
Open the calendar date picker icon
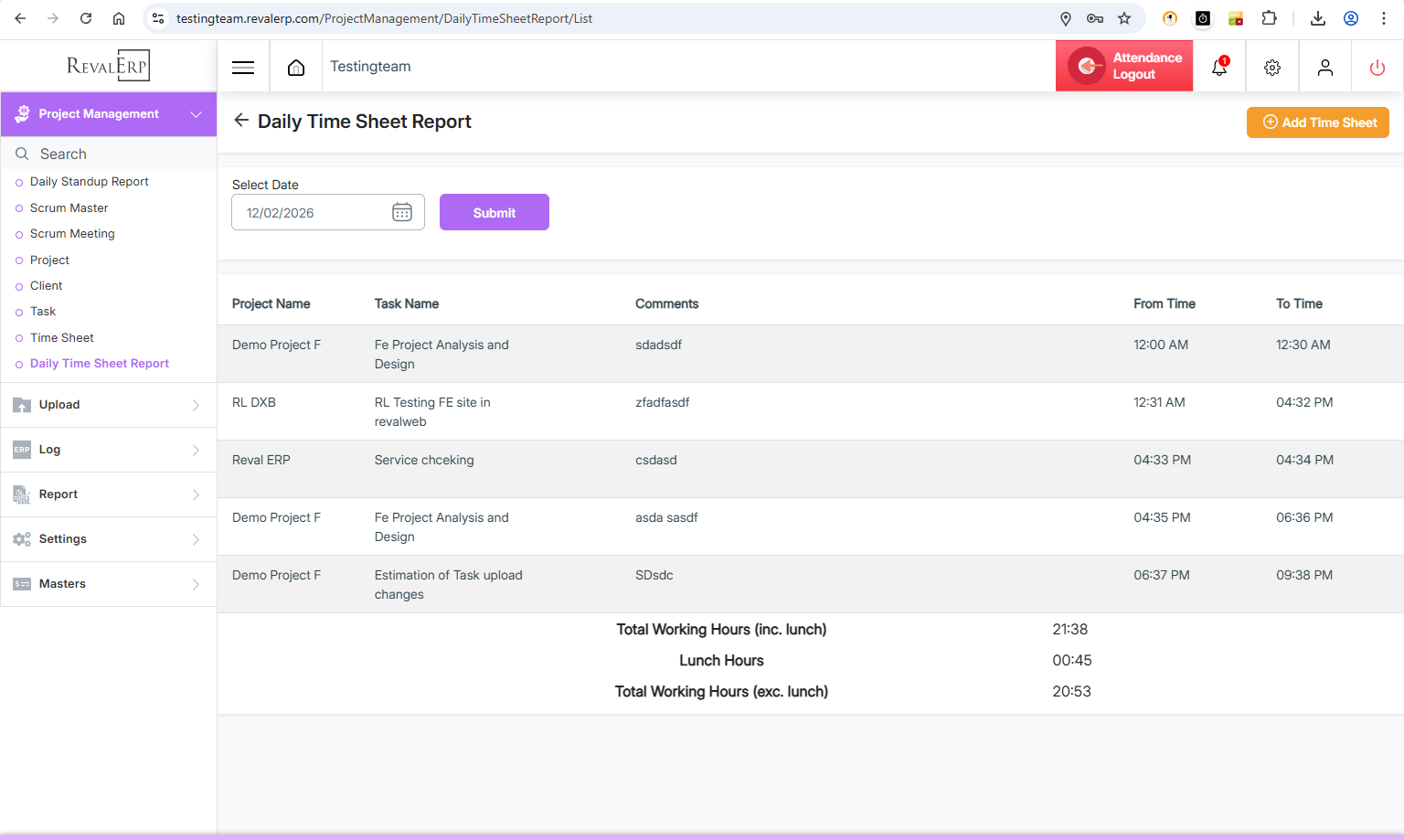tap(402, 212)
